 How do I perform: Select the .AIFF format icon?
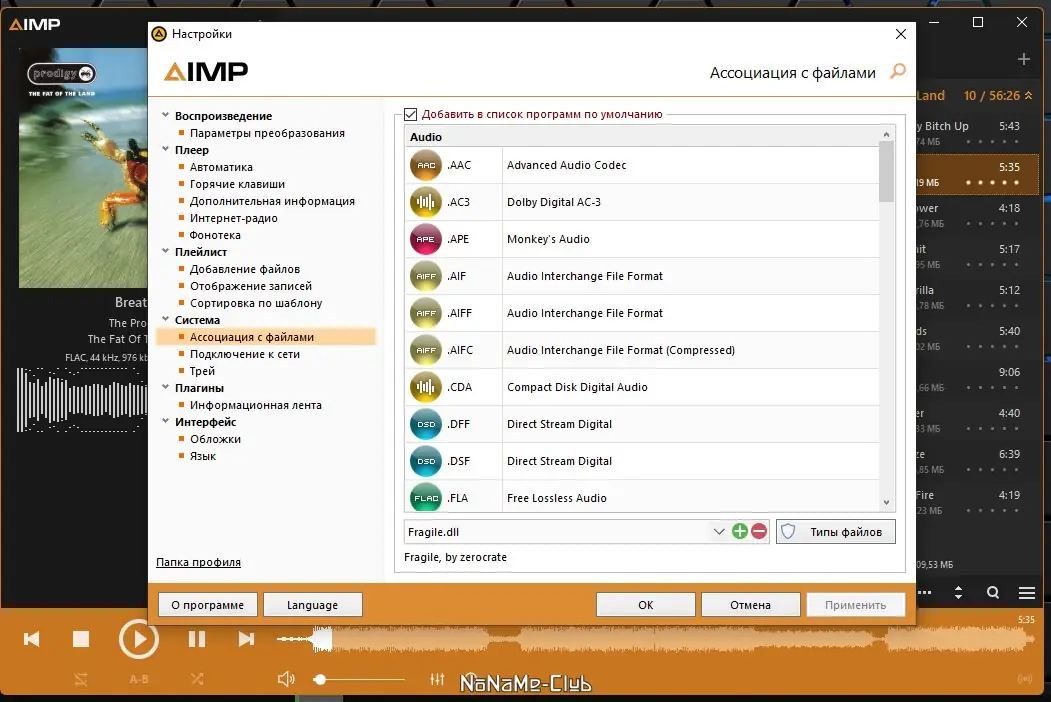(x=426, y=313)
